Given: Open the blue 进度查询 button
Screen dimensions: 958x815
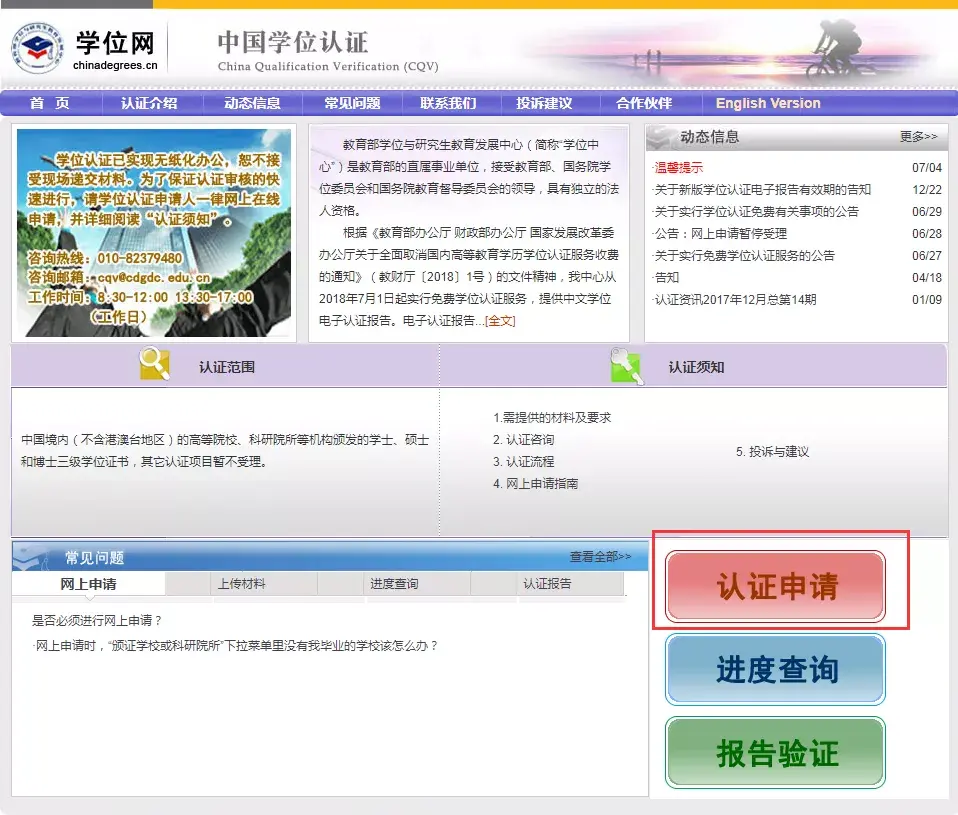Looking at the screenshot, I should (x=775, y=668).
